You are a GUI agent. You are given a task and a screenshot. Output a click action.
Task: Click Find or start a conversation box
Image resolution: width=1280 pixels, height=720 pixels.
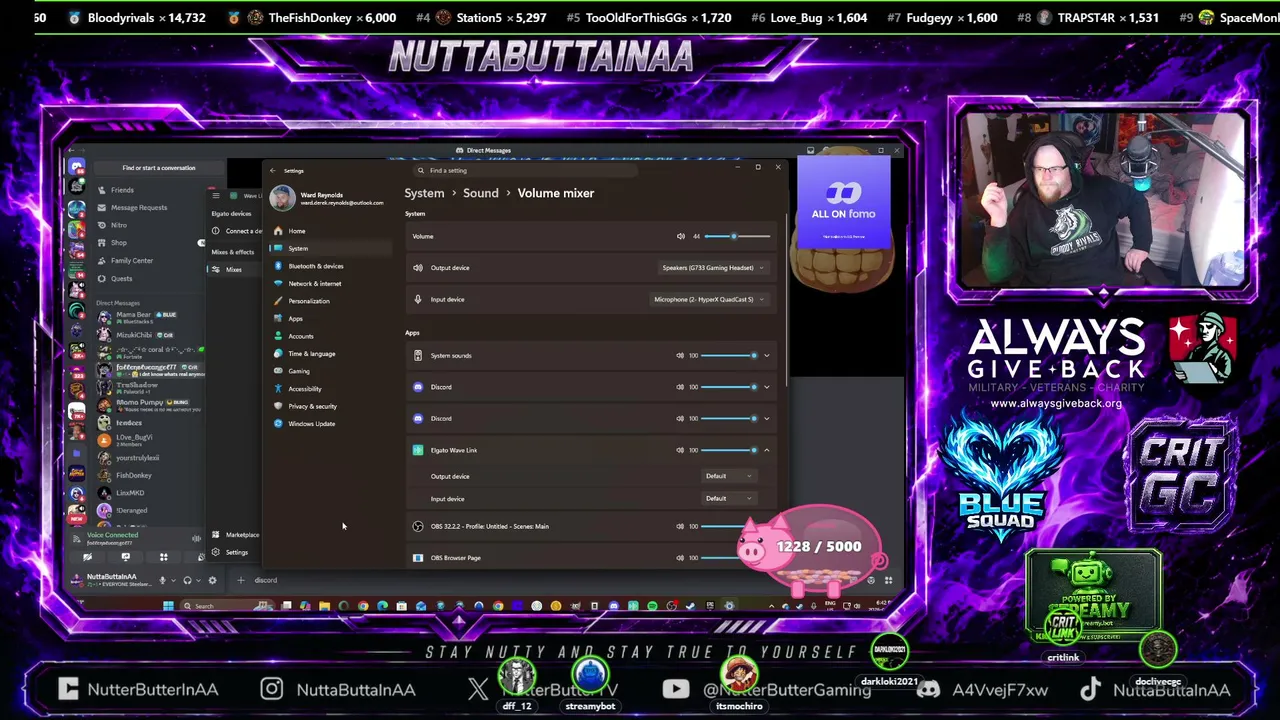tap(158, 168)
